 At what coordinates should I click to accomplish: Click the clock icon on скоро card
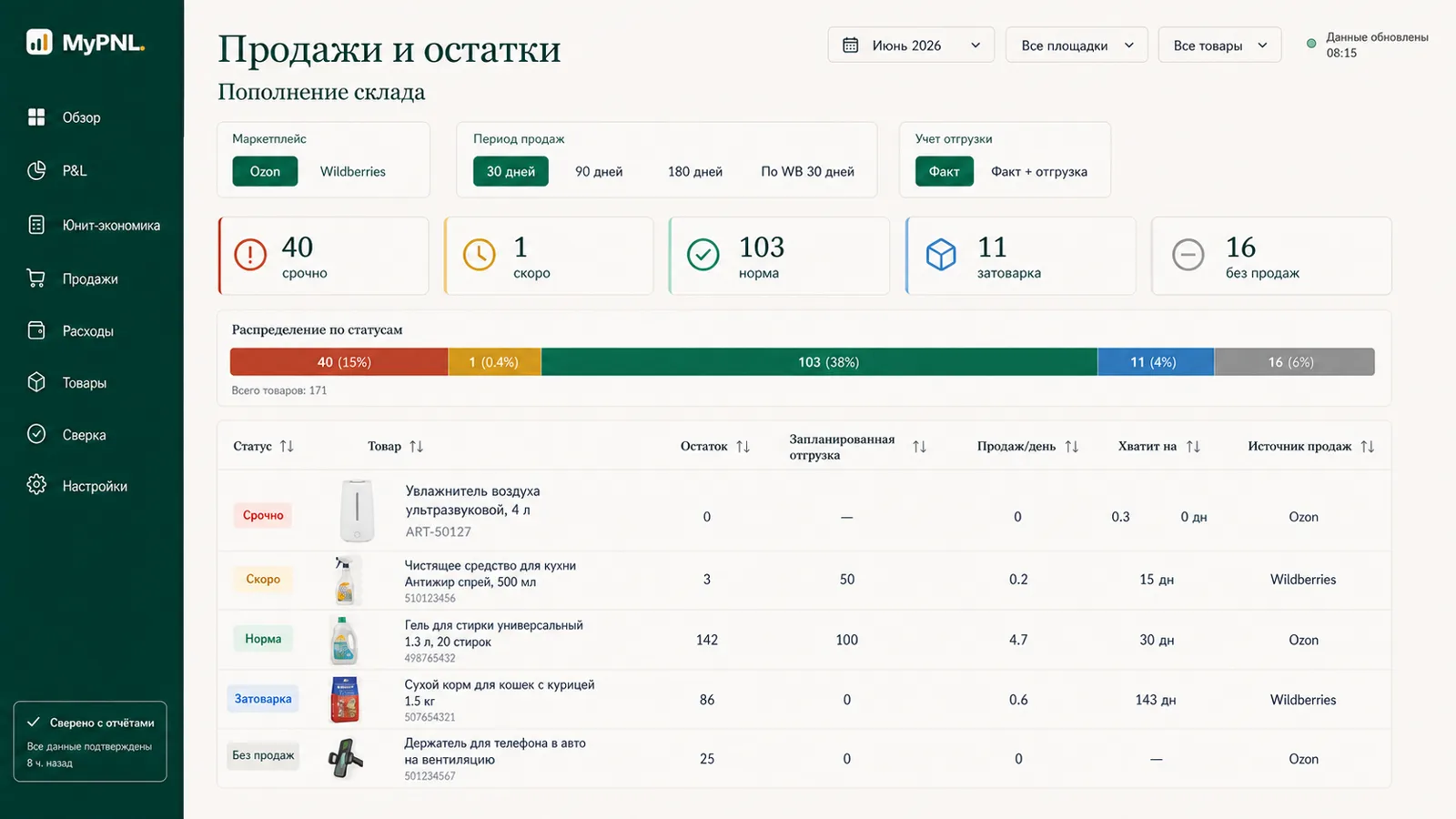(x=480, y=255)
